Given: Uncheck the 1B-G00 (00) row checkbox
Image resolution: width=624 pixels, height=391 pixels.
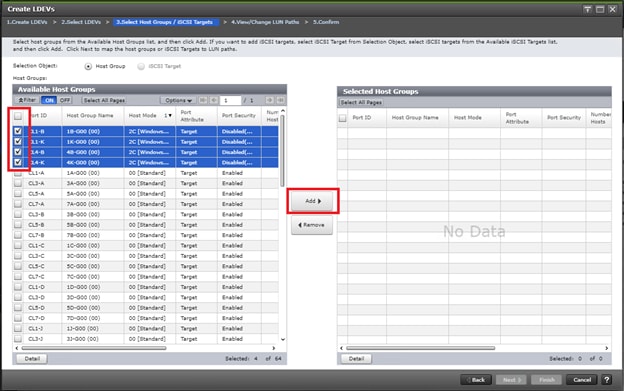Looking at the screenshot, I should [x=18, y=131].
